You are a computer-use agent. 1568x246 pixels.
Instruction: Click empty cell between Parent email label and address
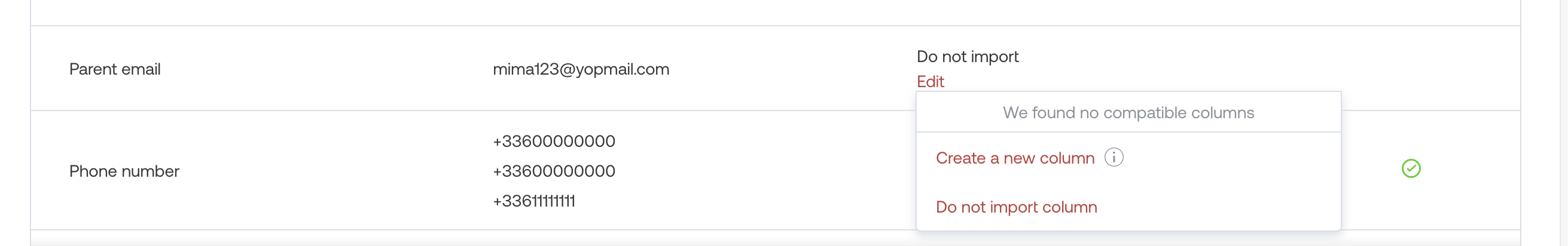pos(326,69)
